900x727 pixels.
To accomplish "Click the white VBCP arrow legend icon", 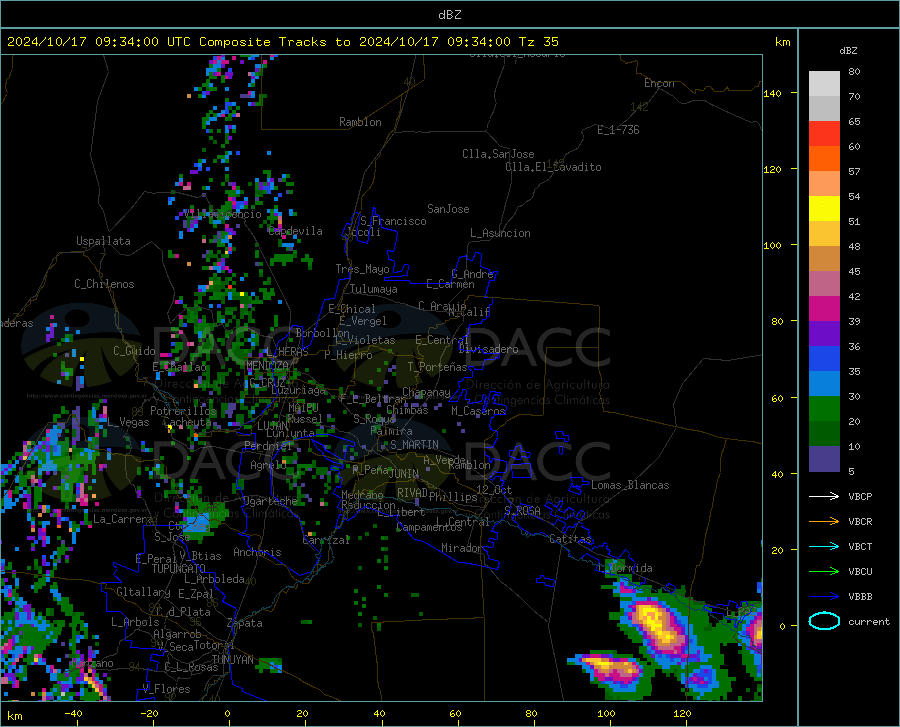I will pos(824,496).
